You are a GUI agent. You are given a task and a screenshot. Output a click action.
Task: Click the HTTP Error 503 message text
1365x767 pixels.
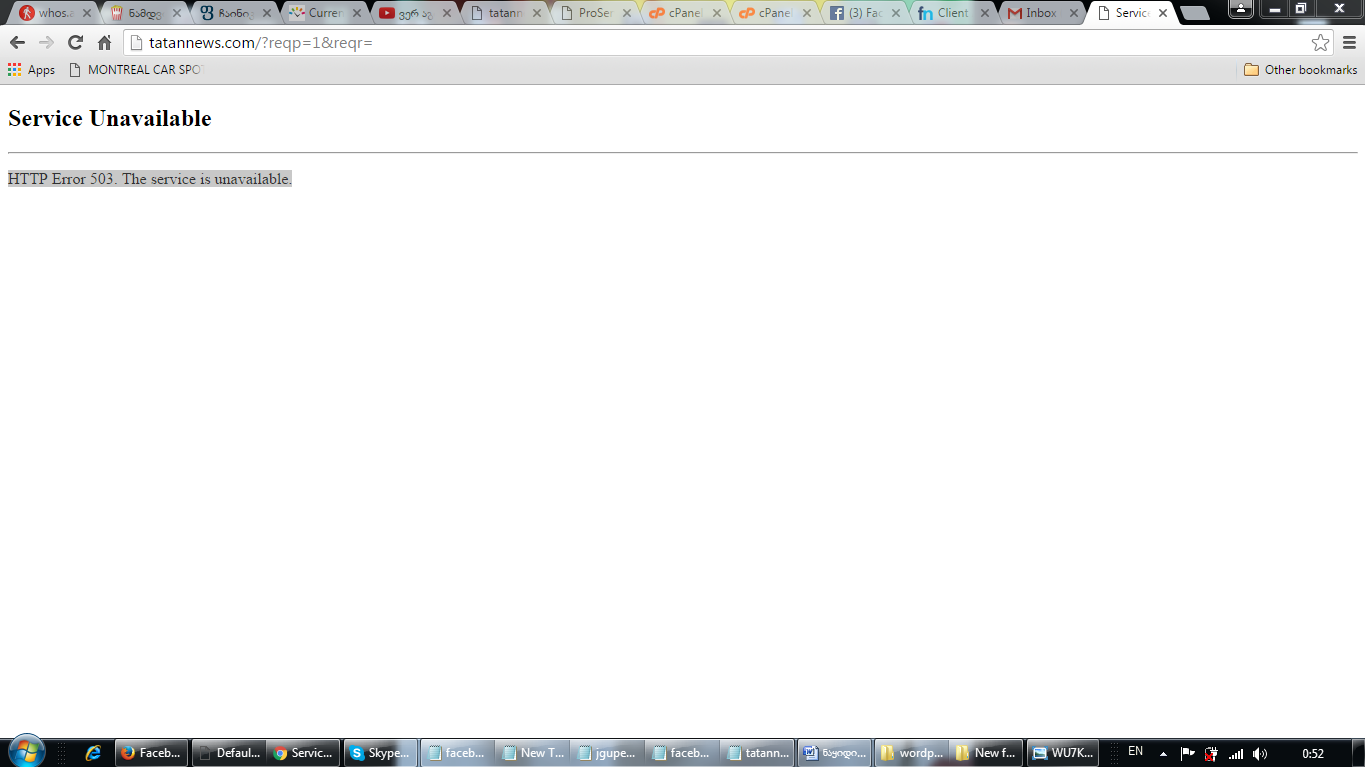pyautogui.click(x=150, y=179)
